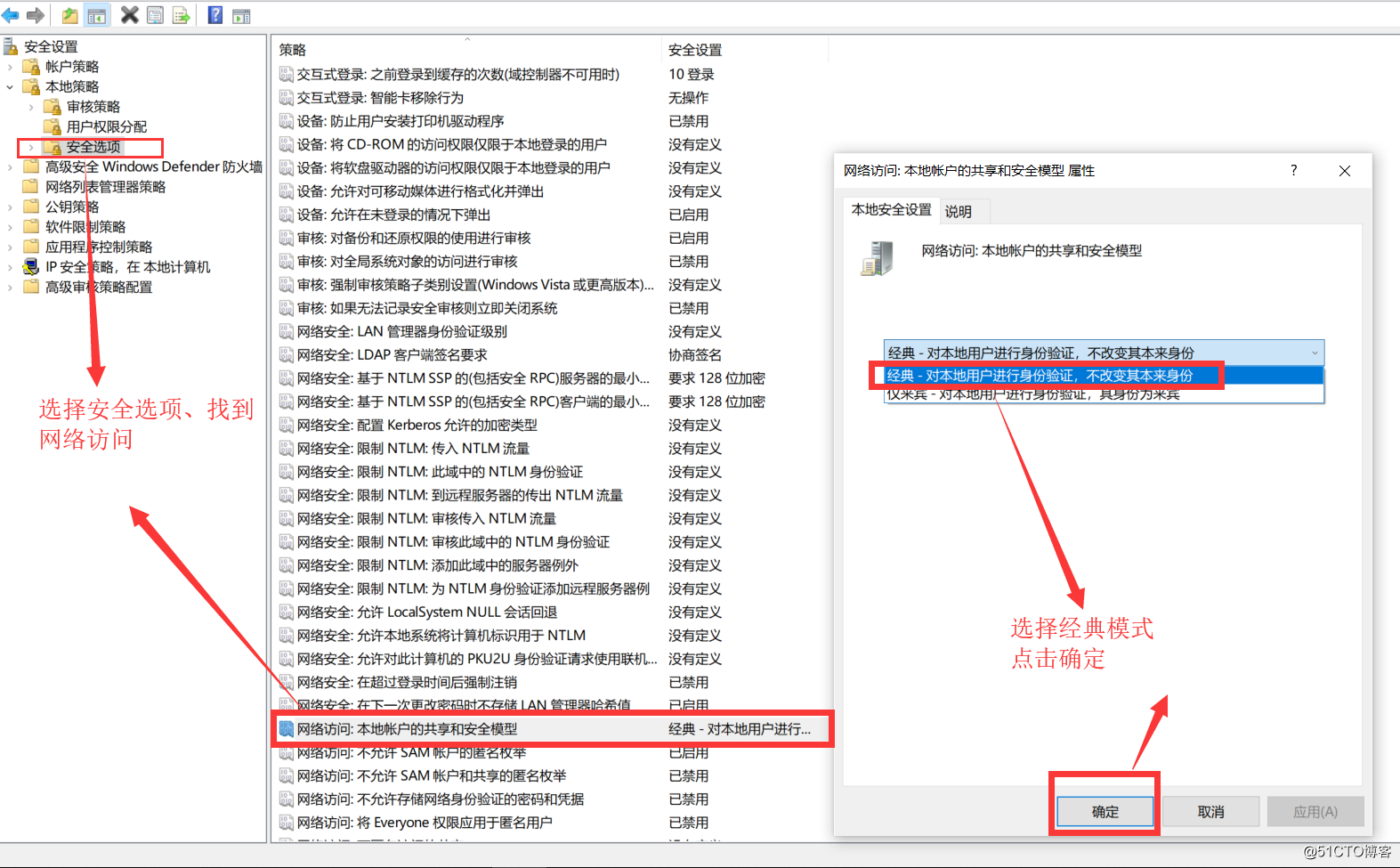Click the IP 安全策略 computer icon
This screenshot has width=1400, height=868.
(32, 266)
